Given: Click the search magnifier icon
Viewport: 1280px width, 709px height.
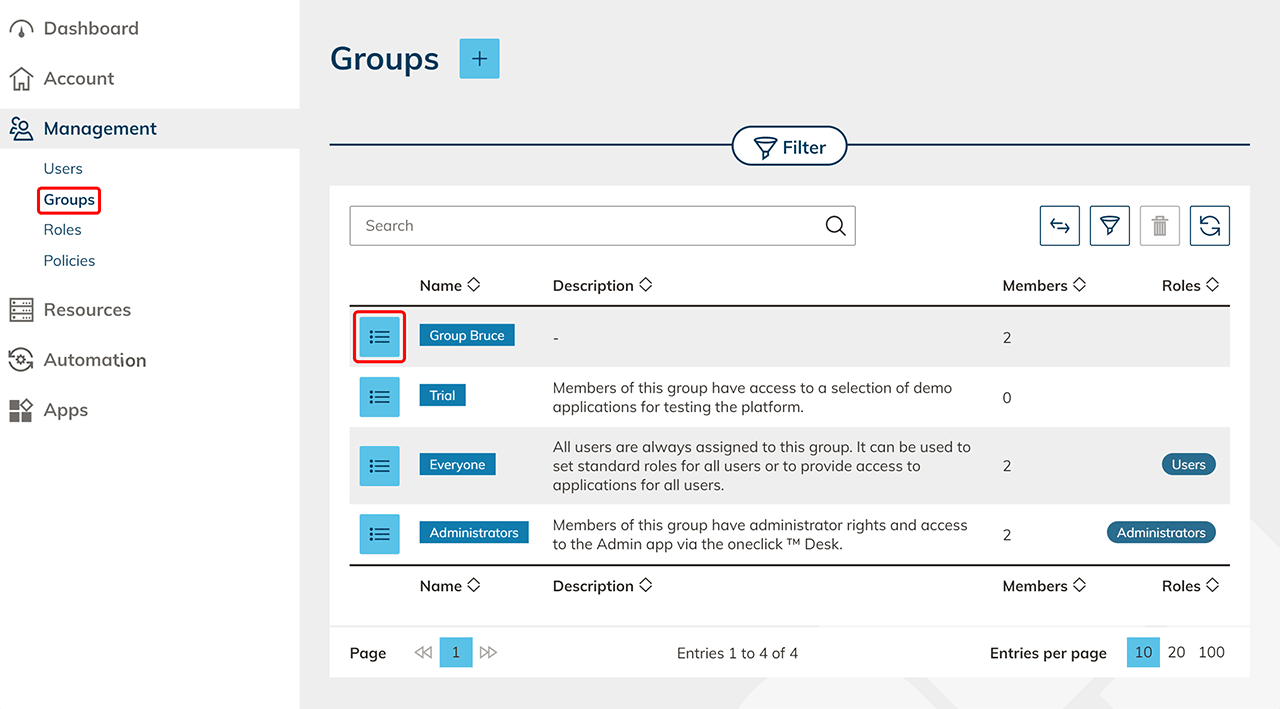Looking at the screenshot, I should [x=835, y=226].
